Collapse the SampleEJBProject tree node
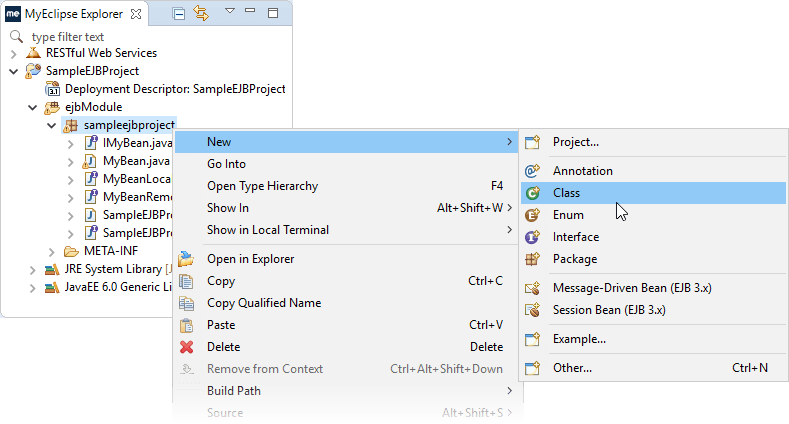Viewport: 789px width, 424px height. [13, 71]
